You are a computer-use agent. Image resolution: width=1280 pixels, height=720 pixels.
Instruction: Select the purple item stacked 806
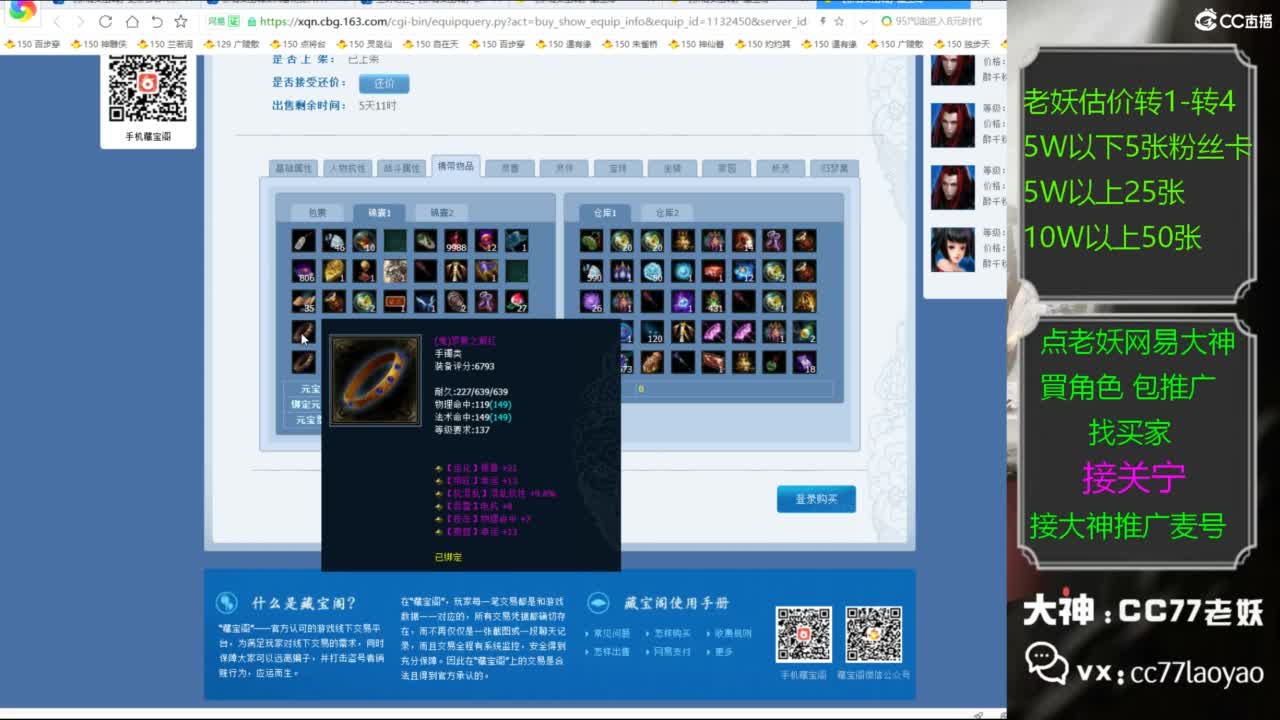(304, 271)
